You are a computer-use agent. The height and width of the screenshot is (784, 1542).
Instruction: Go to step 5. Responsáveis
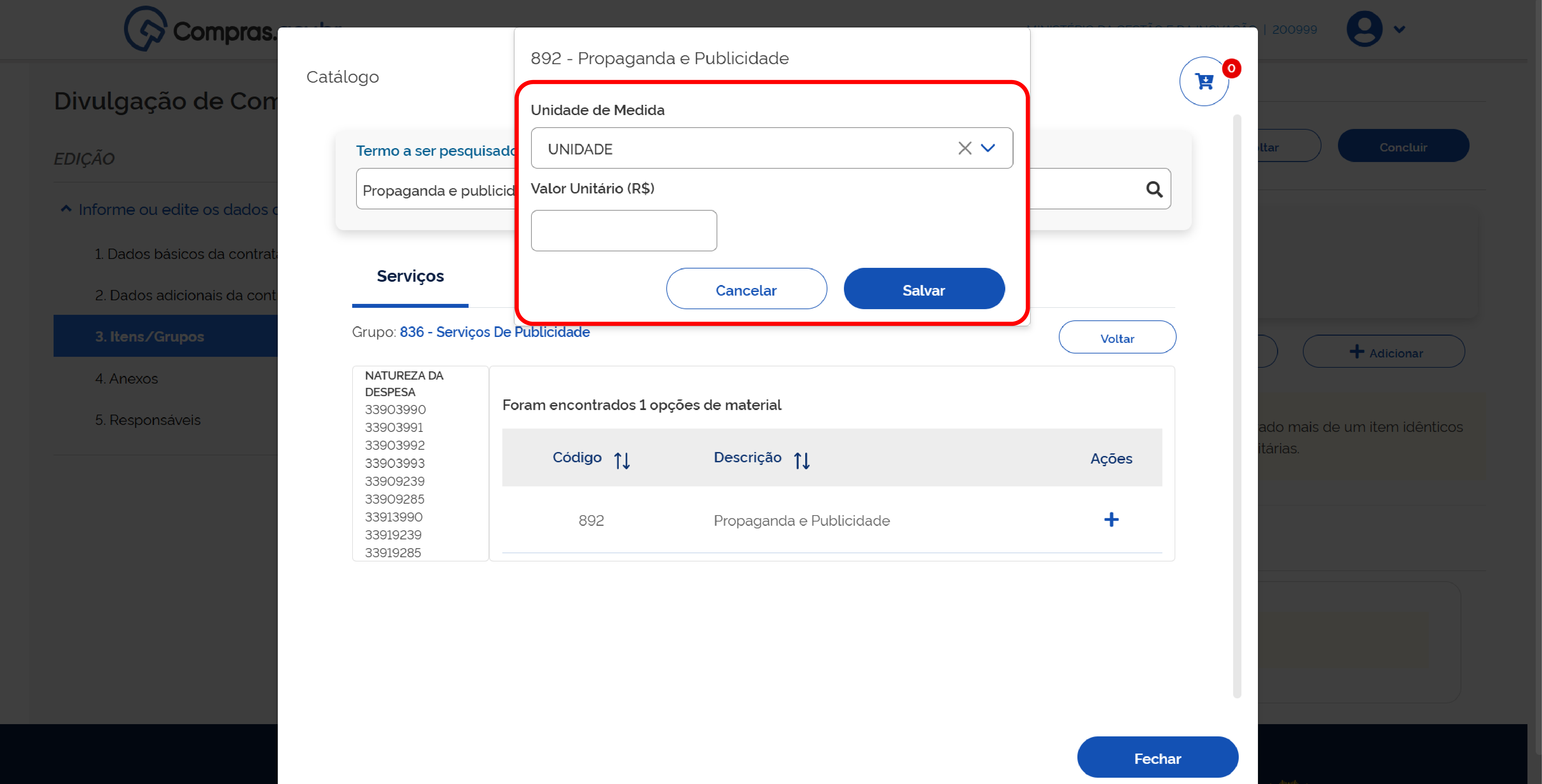148,420
